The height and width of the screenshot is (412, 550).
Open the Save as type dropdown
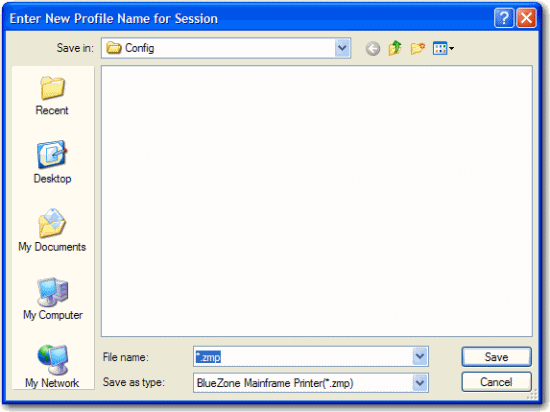click(x=420, y=383)
